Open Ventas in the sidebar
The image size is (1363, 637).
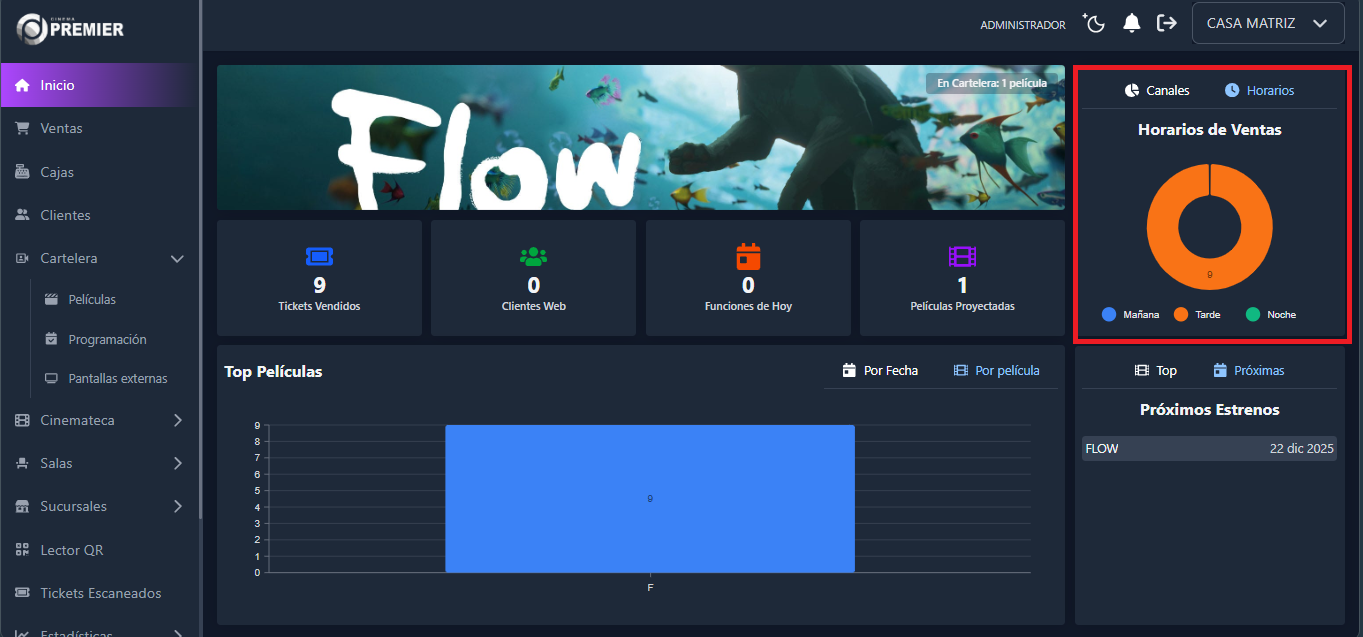[x=61, y=128]
